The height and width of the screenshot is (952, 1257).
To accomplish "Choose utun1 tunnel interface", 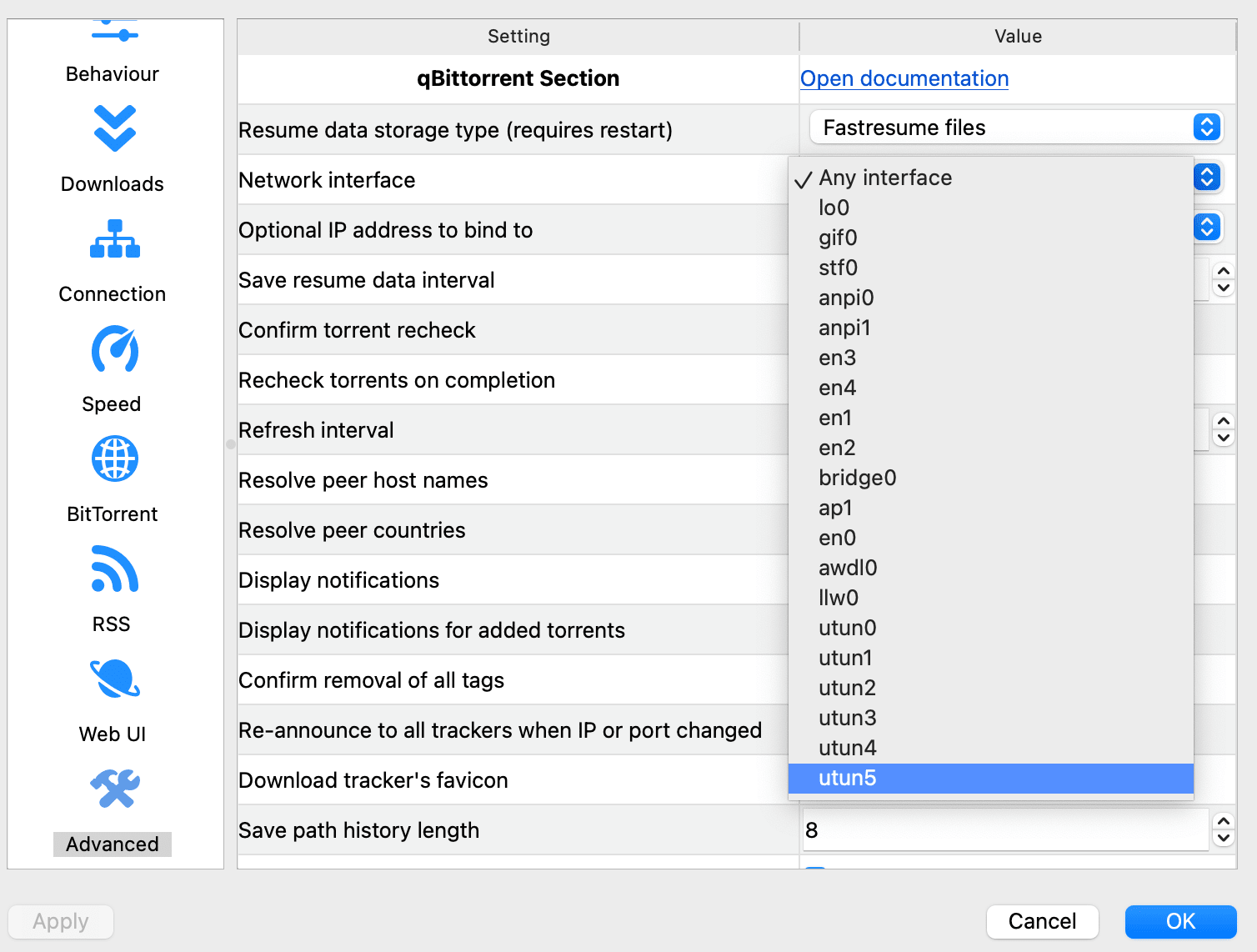I will tap(991, 658).
